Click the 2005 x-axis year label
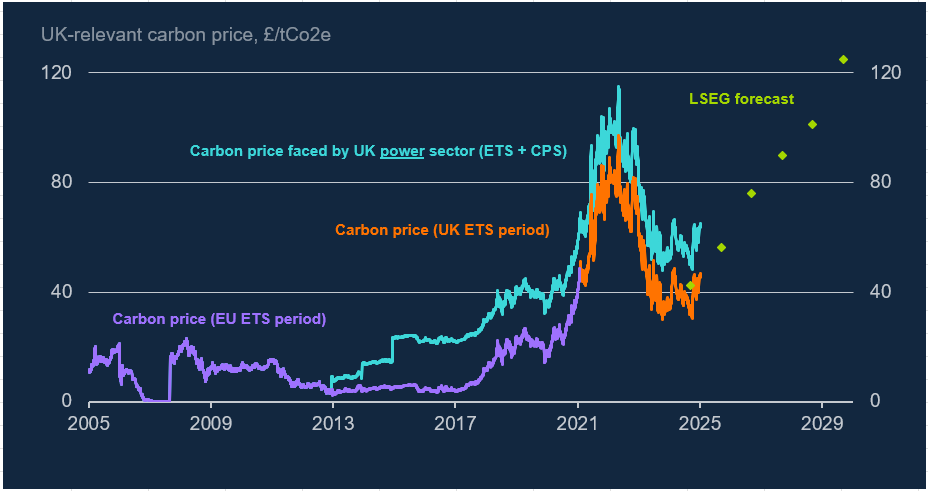This screenshot has height=491, width=928. [x=90, y=422]
